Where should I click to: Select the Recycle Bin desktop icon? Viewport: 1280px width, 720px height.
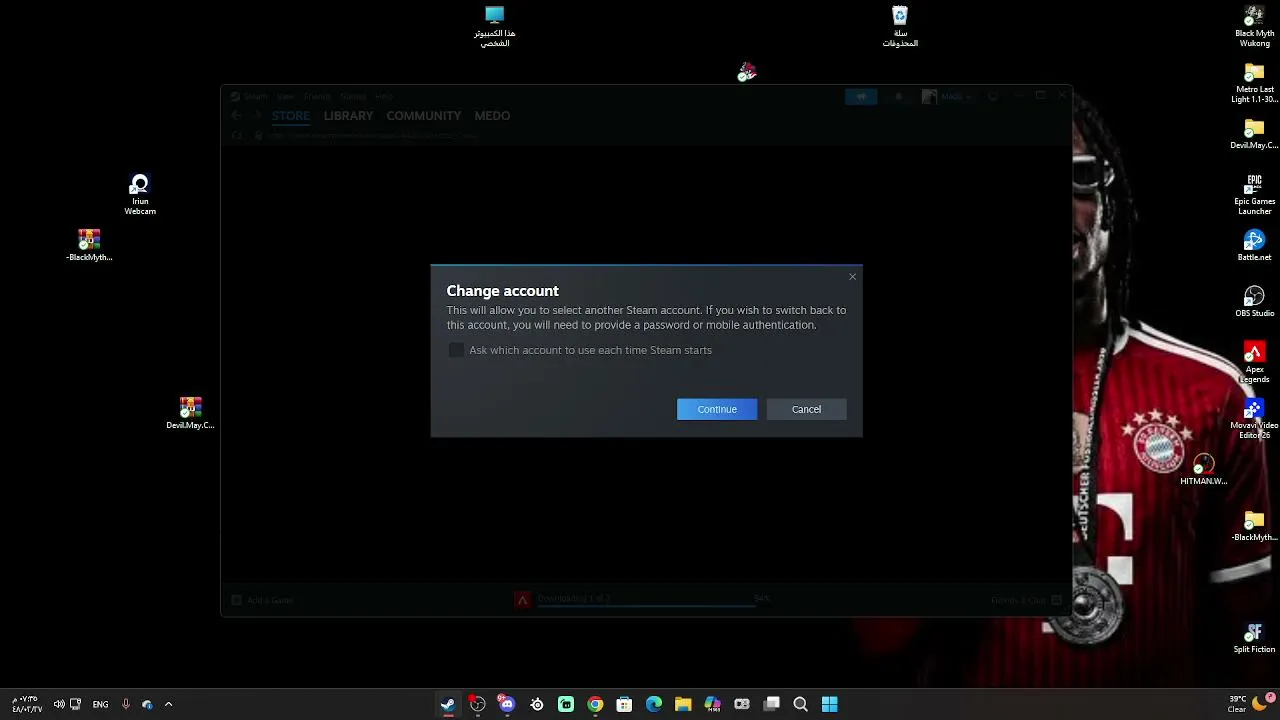900,27
